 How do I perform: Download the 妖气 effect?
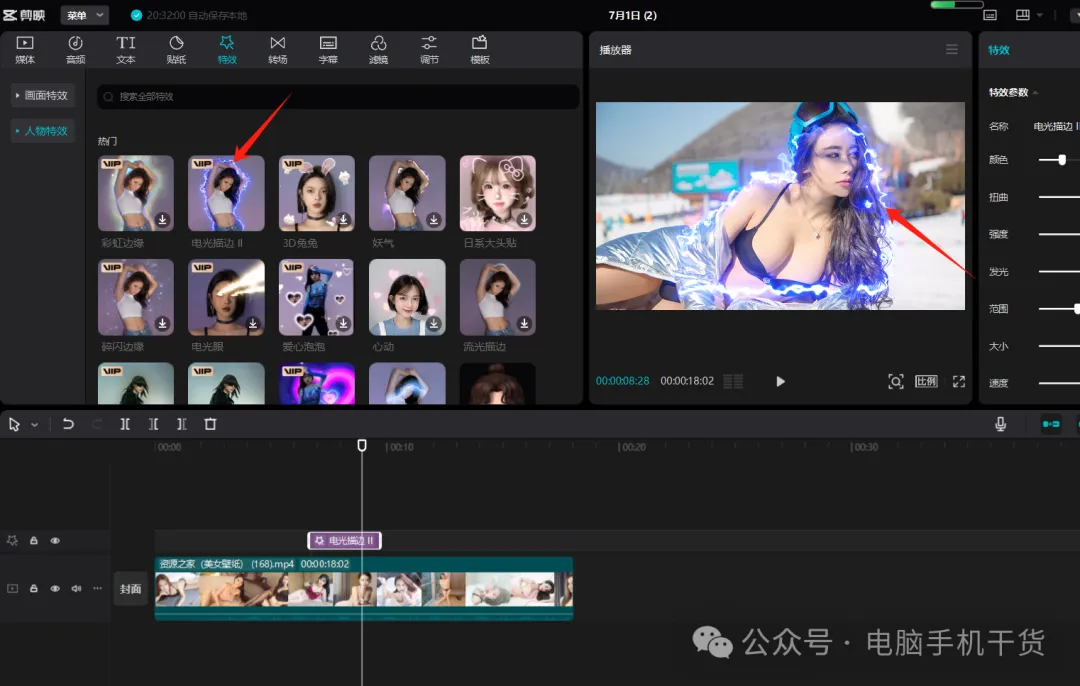[x=434, y=220]
